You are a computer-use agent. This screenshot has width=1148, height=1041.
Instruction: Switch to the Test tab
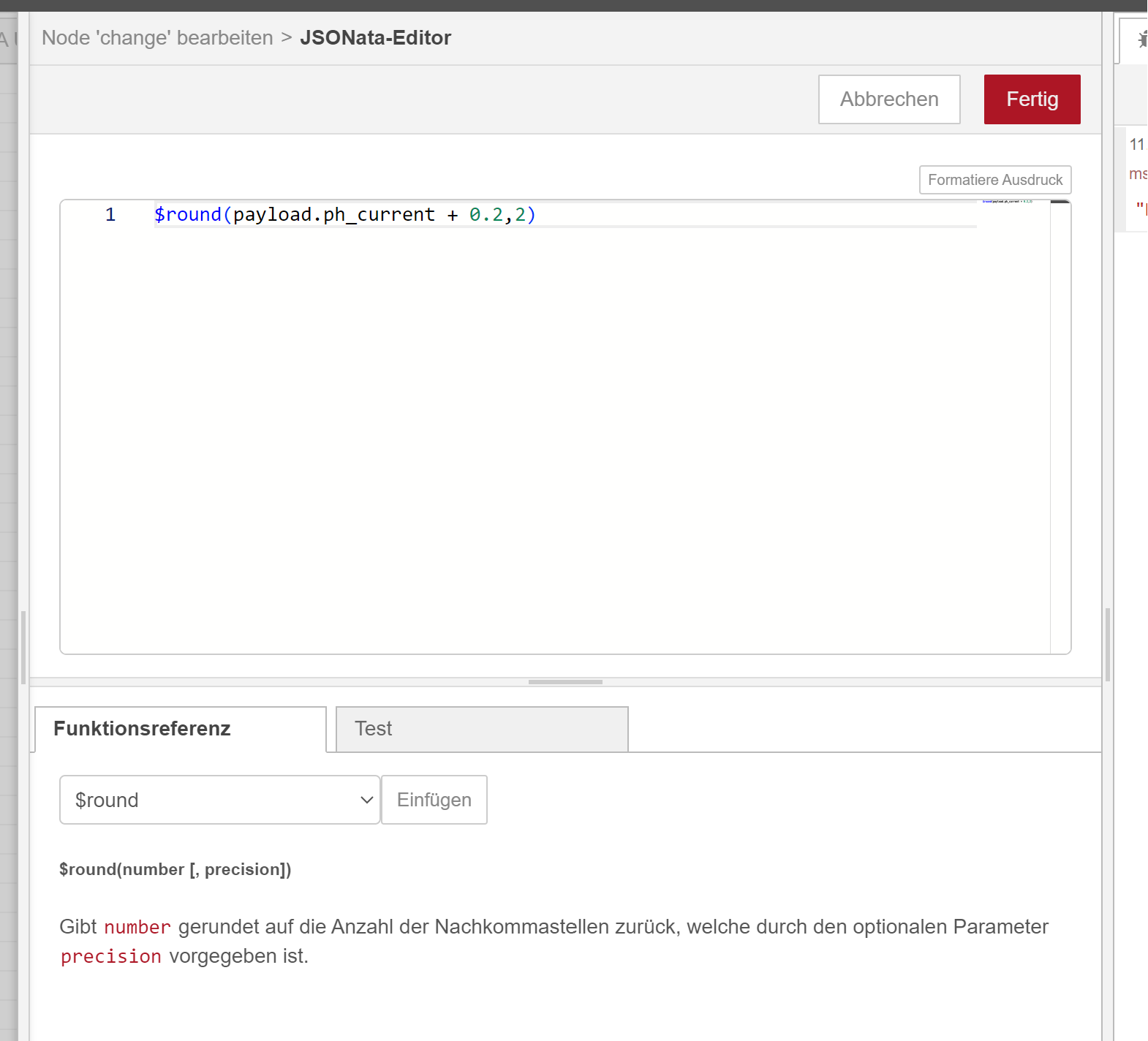click(x=481, y=729)
